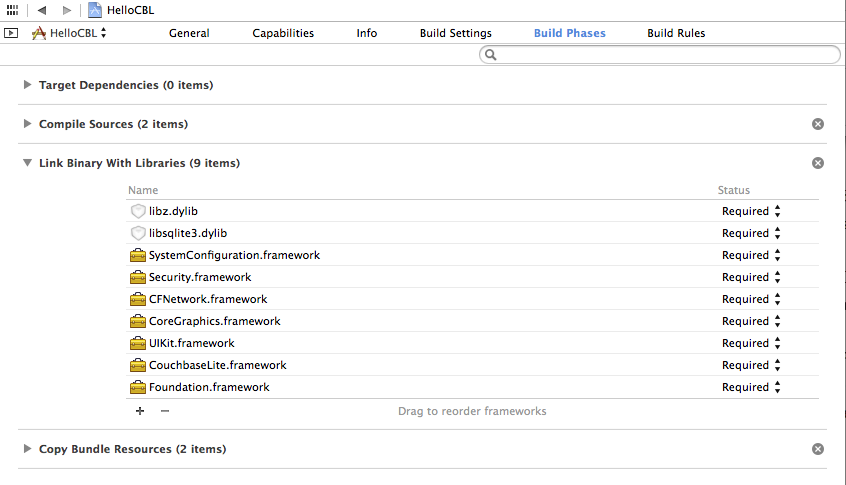
Task: Go back with the left arrow
Action: click(x=43, y=10)
